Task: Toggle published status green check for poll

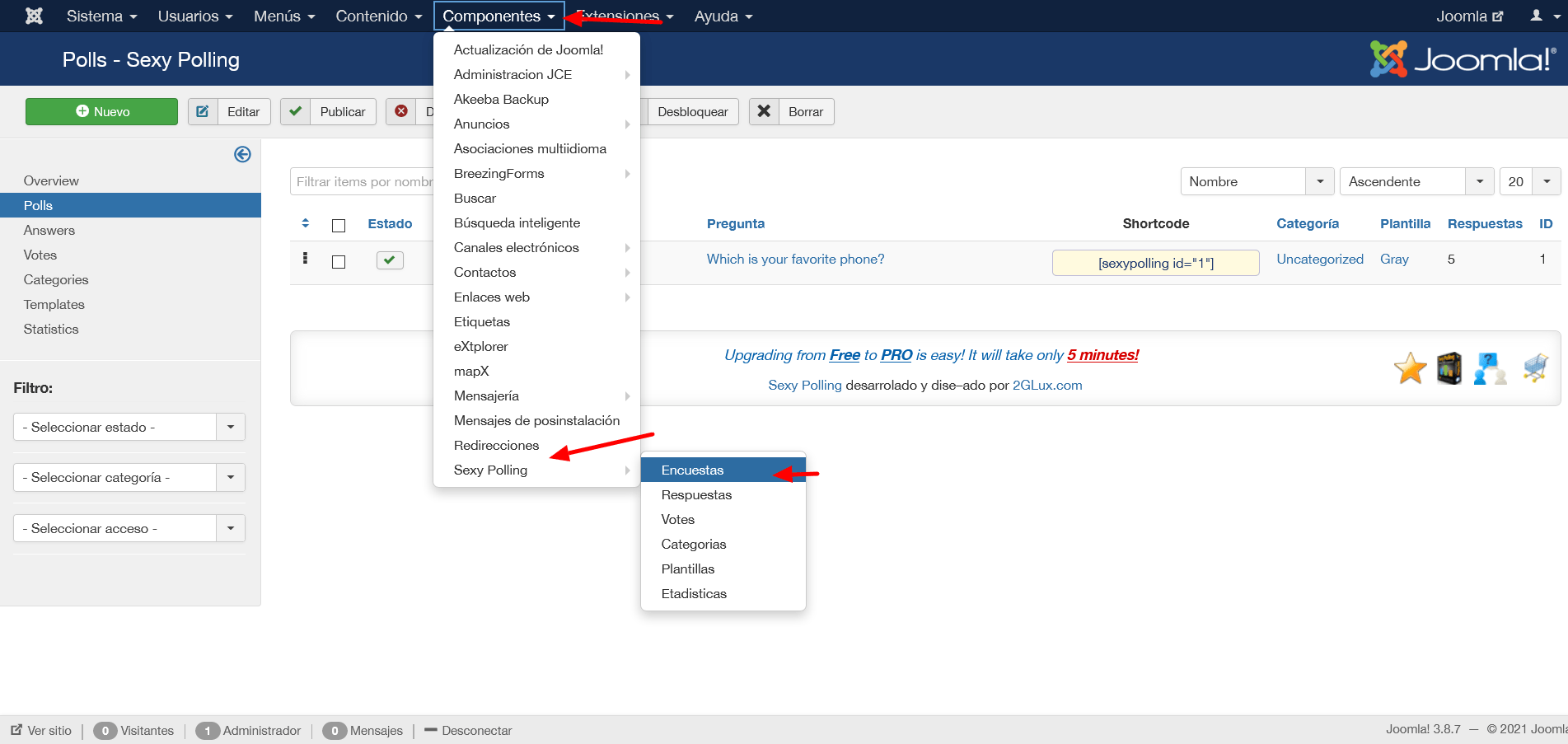Action: (390, 260)
